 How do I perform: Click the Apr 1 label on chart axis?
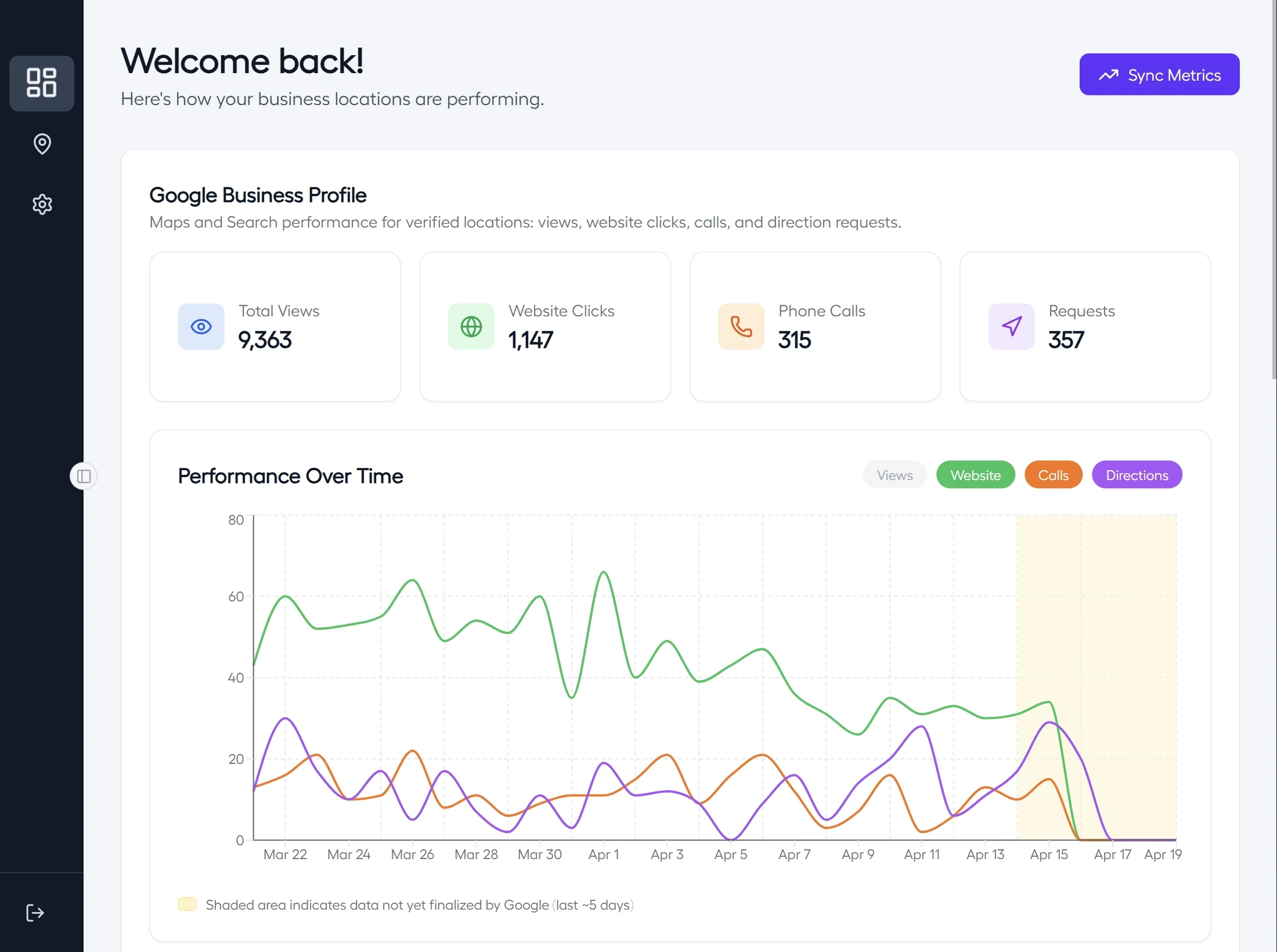[x=604, y=854]
